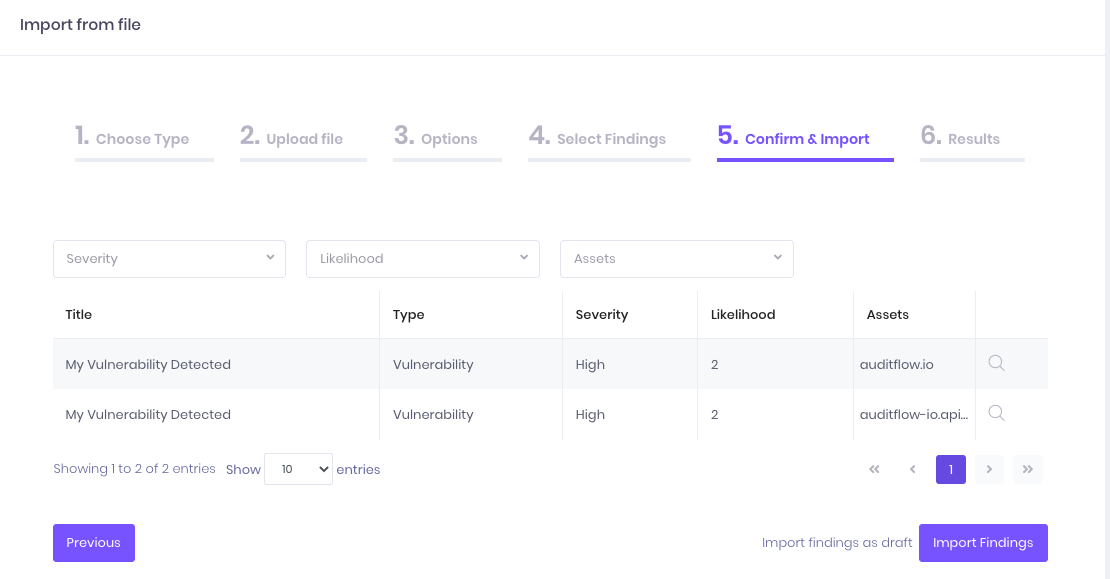Go to the previous page of entries
The image size is (1110, 579).
click(912, 469)
